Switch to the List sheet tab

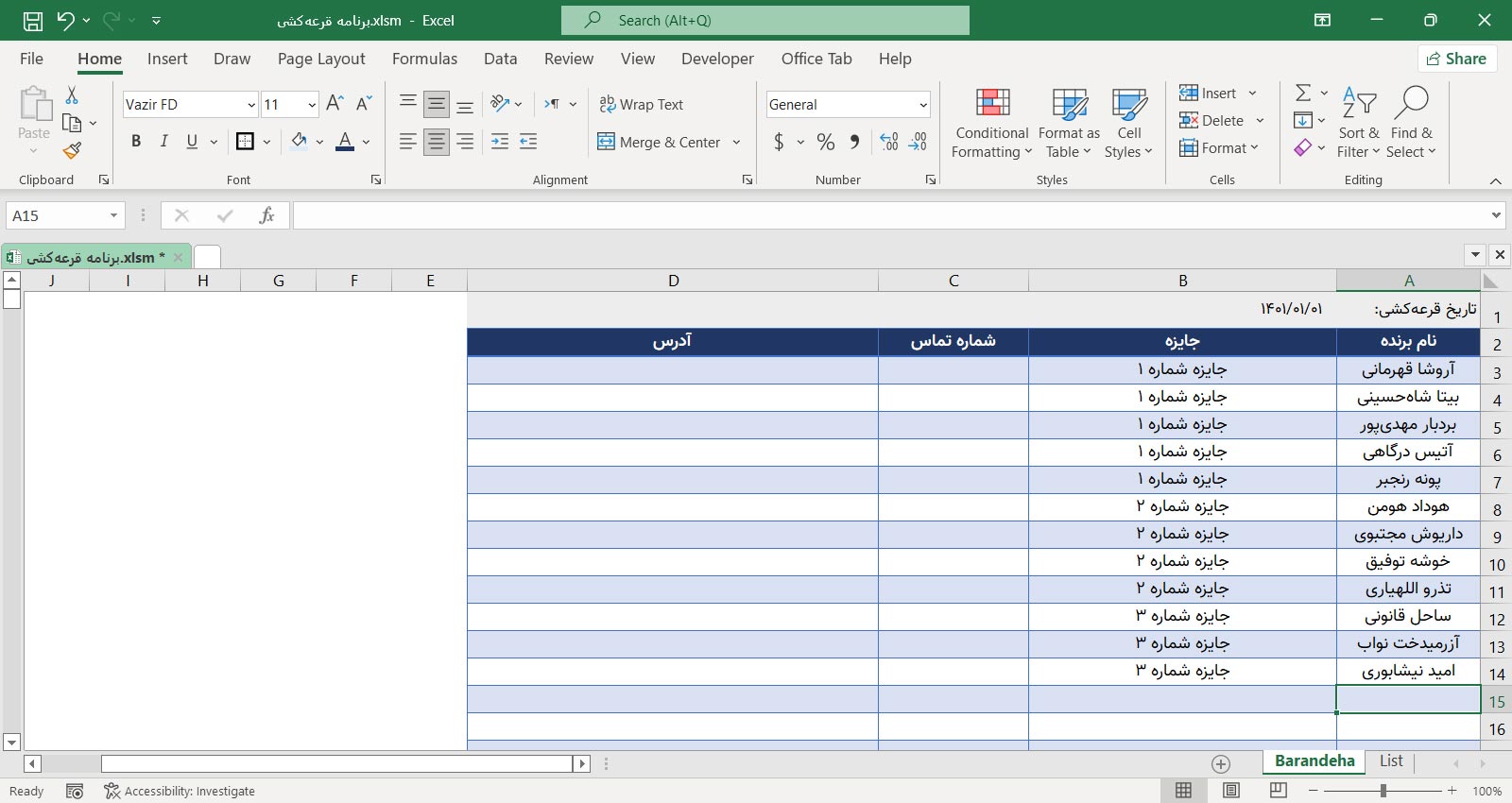pyautogui.click(x=1391, y=760)
